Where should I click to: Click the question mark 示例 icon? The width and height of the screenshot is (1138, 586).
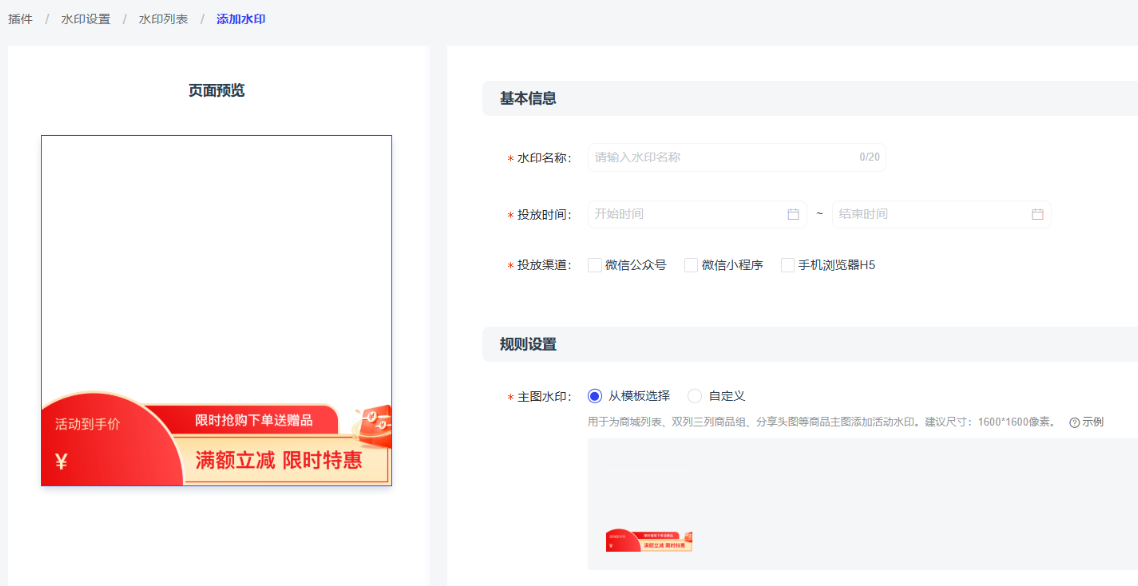point(1074,423)
